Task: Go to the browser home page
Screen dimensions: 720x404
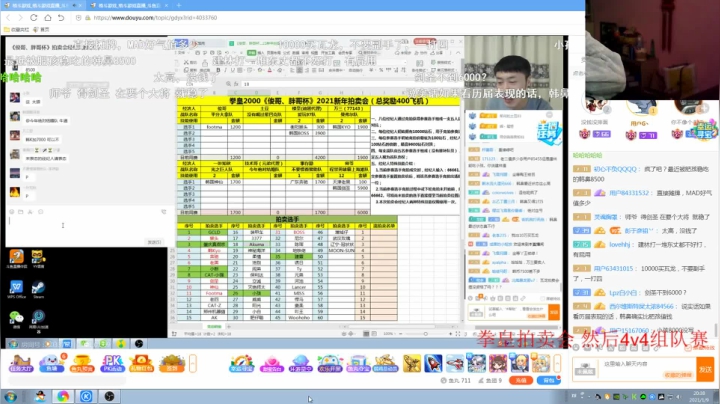Action: pyautogui.click(x=48, y=17)
